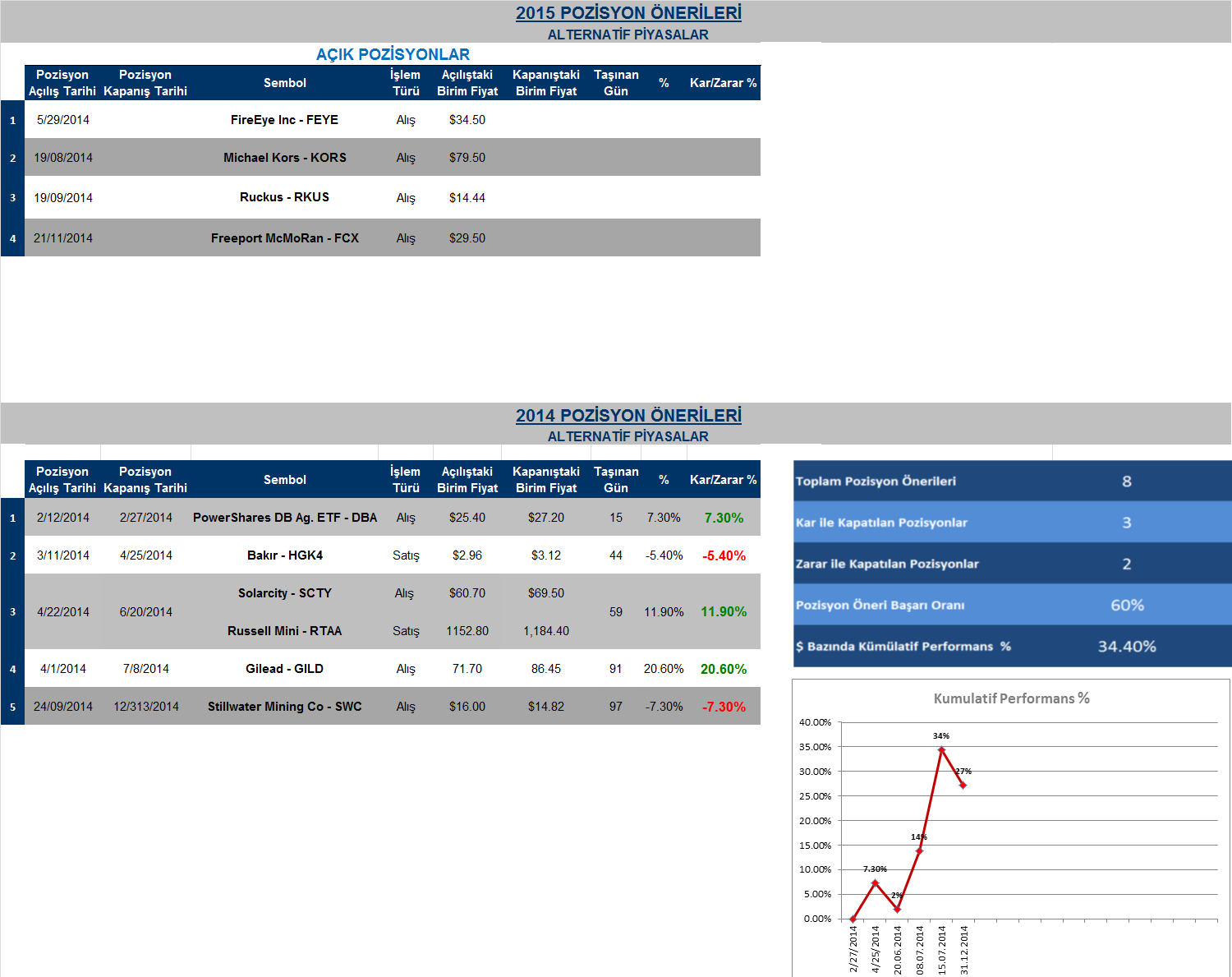
Task: Open the 2015 POZİSYON ÖNERİLERİ title link
Action: [x=628, y=13]
